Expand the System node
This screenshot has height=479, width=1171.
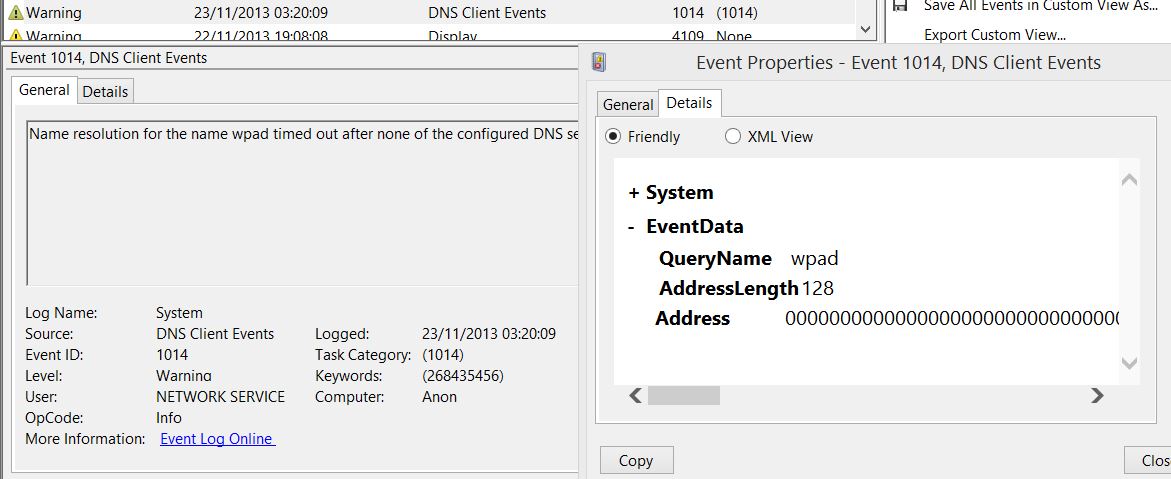(x=633, y=193)
